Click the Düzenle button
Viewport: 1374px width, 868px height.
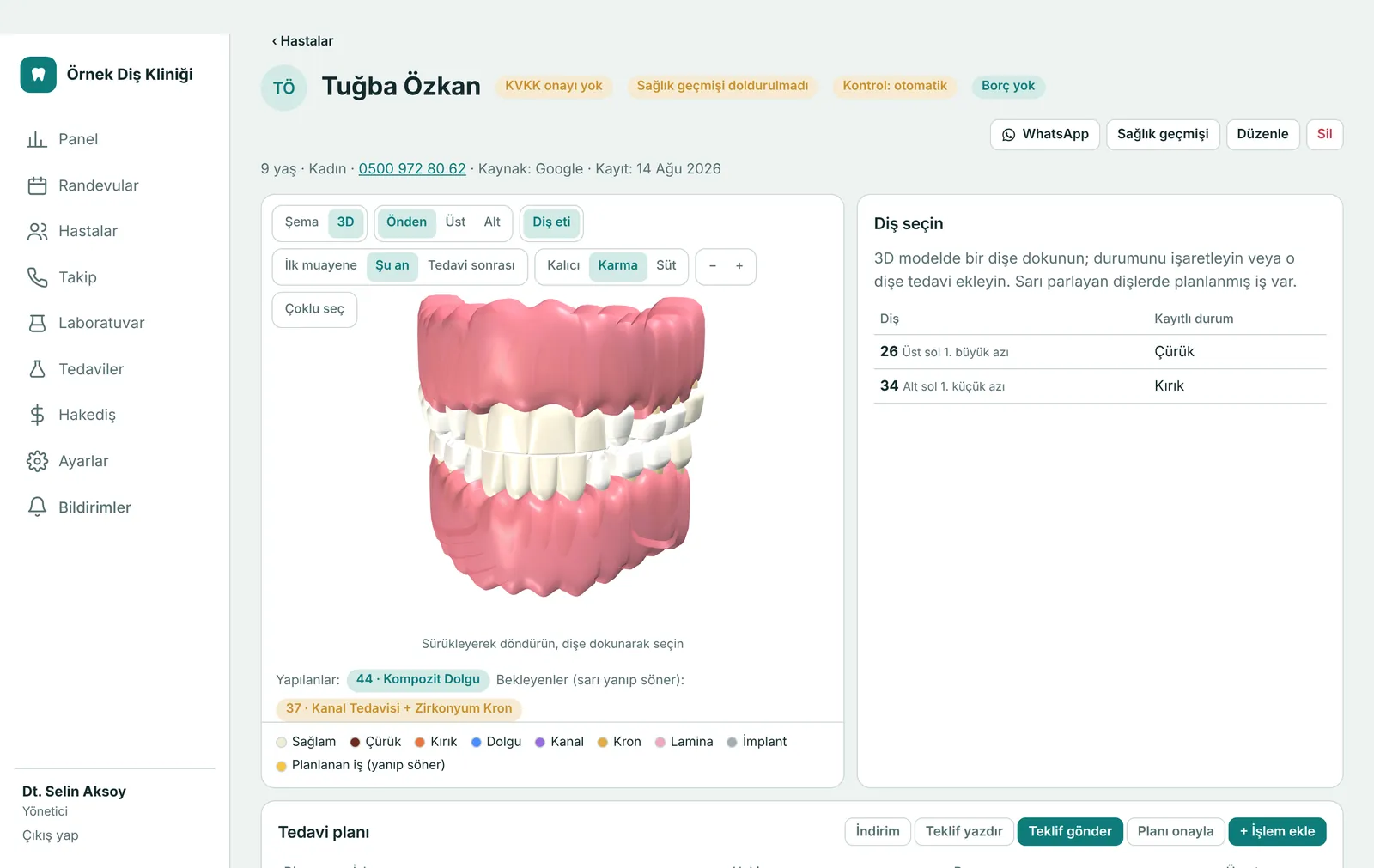[1262, 135]
